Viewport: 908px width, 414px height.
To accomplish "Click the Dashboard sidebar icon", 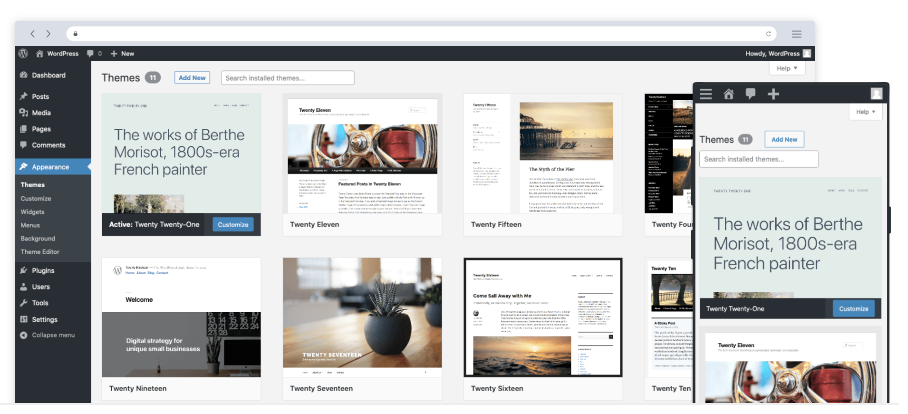I will click(24, 75).
